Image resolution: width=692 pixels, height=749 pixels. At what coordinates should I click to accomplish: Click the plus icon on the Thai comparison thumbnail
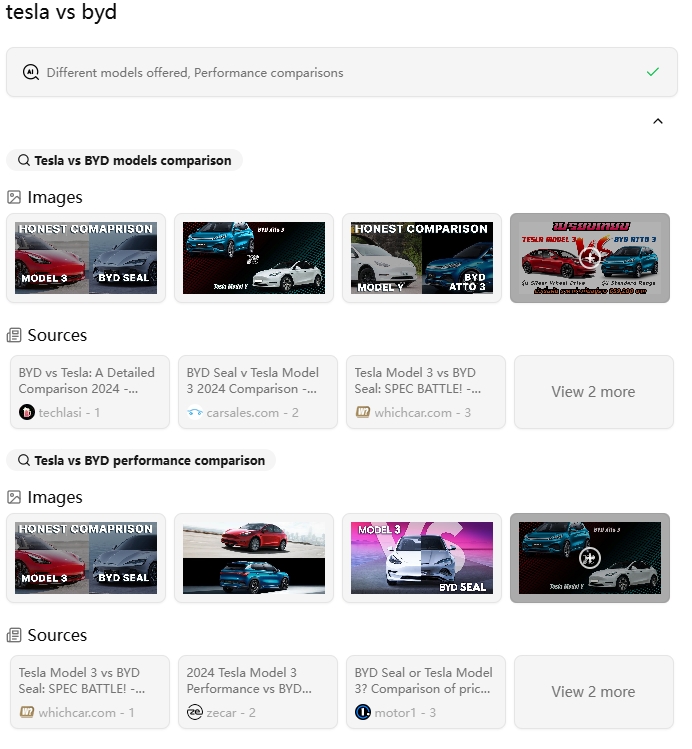click(590, 258)
